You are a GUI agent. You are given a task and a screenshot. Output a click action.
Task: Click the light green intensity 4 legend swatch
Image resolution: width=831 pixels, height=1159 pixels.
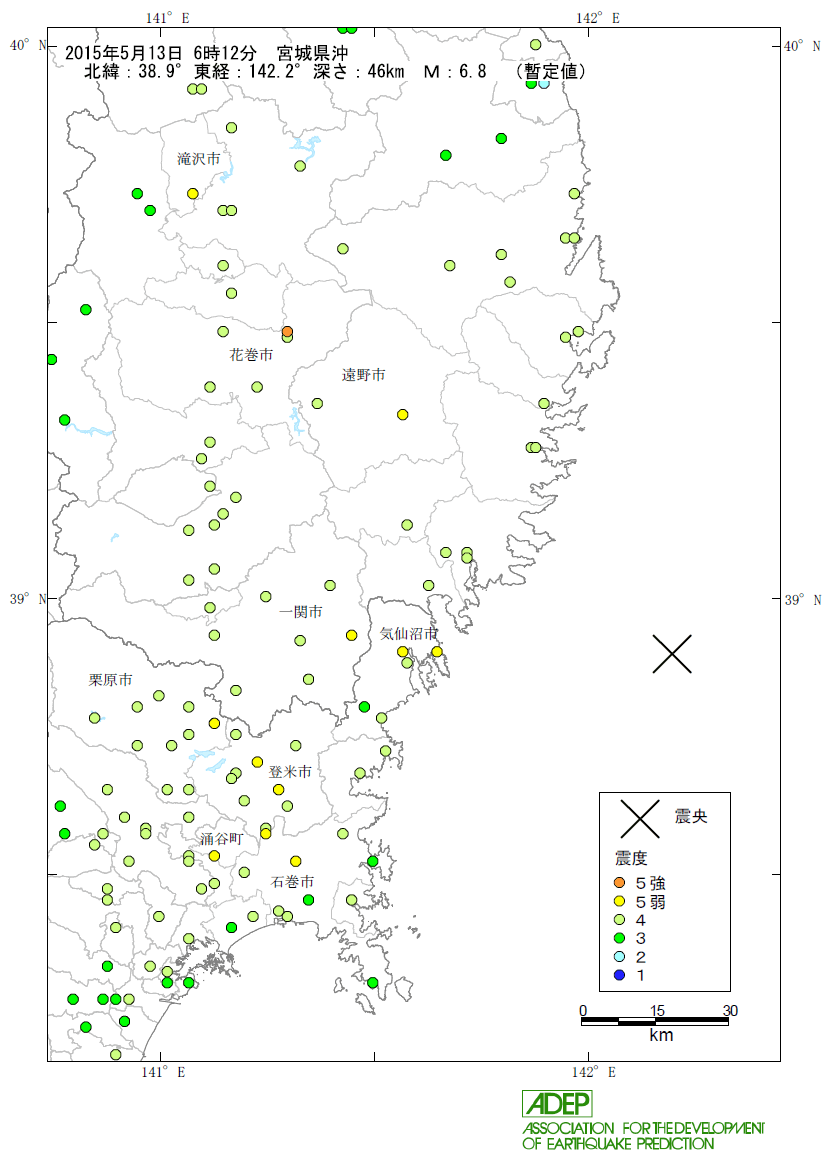point(620,920)
